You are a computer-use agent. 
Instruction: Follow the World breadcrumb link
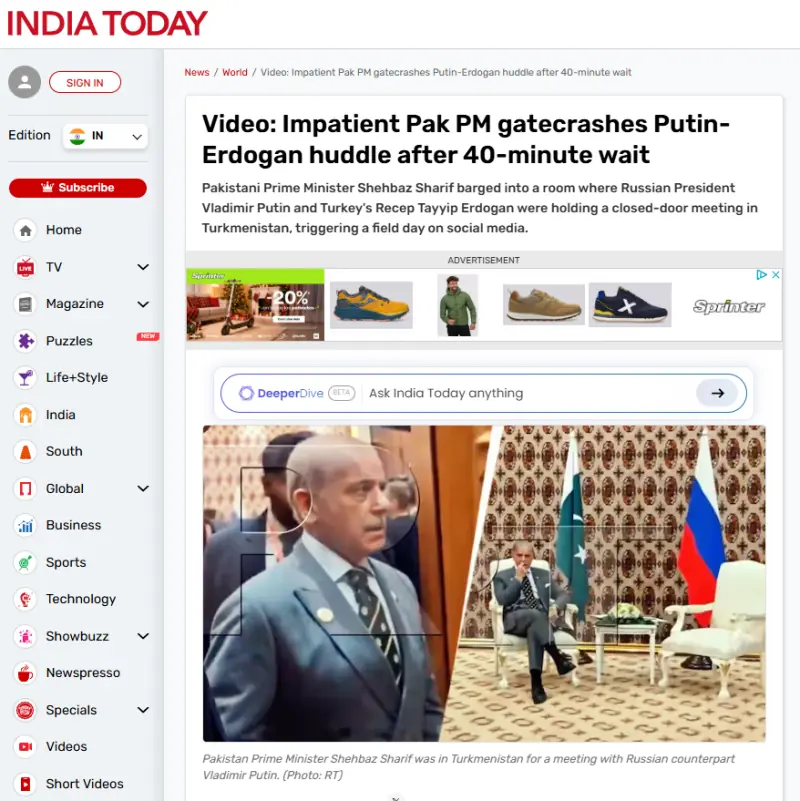point(234,73)
